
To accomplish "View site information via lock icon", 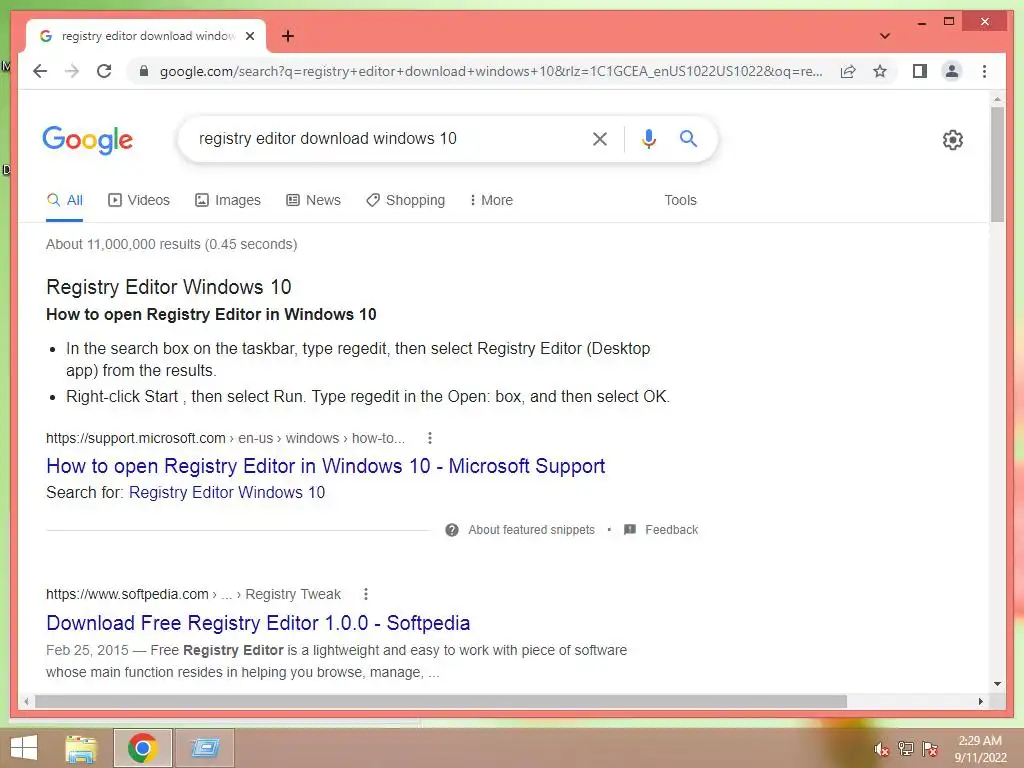I will pos(144,71).
